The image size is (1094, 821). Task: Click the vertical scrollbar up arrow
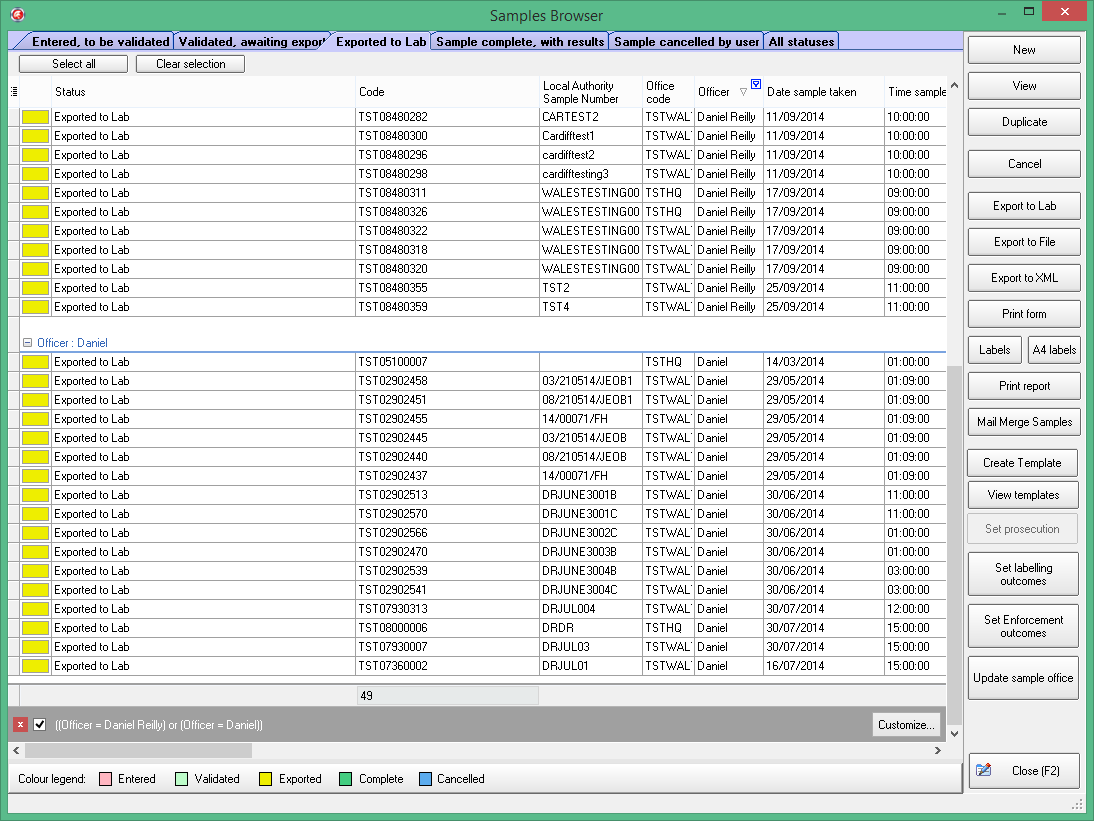pyautogui.click(x=954, y=86)
